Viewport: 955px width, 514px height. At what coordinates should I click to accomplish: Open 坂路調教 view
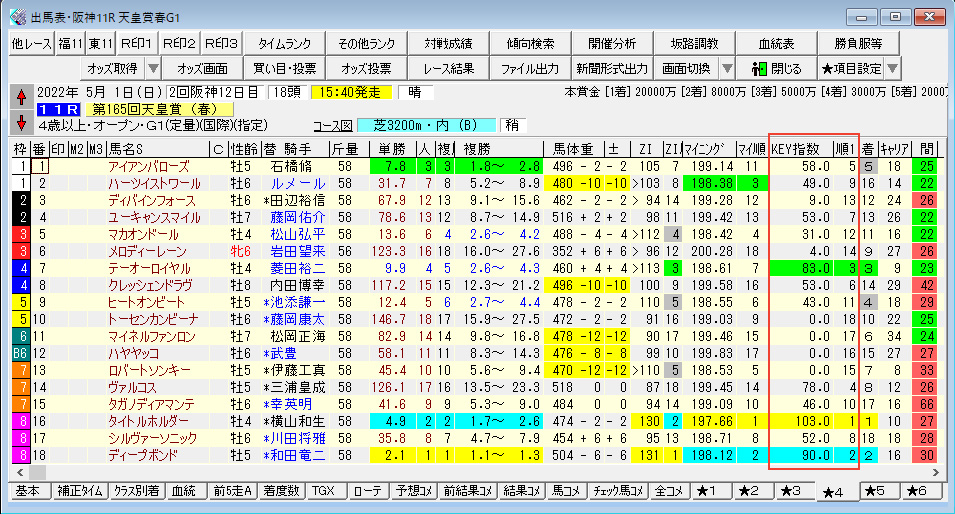[694, 44]
